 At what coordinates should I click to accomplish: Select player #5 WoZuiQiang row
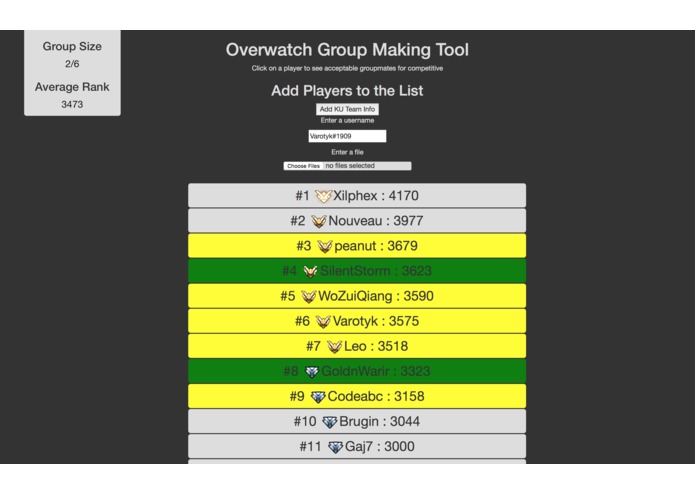click(357, 296)
